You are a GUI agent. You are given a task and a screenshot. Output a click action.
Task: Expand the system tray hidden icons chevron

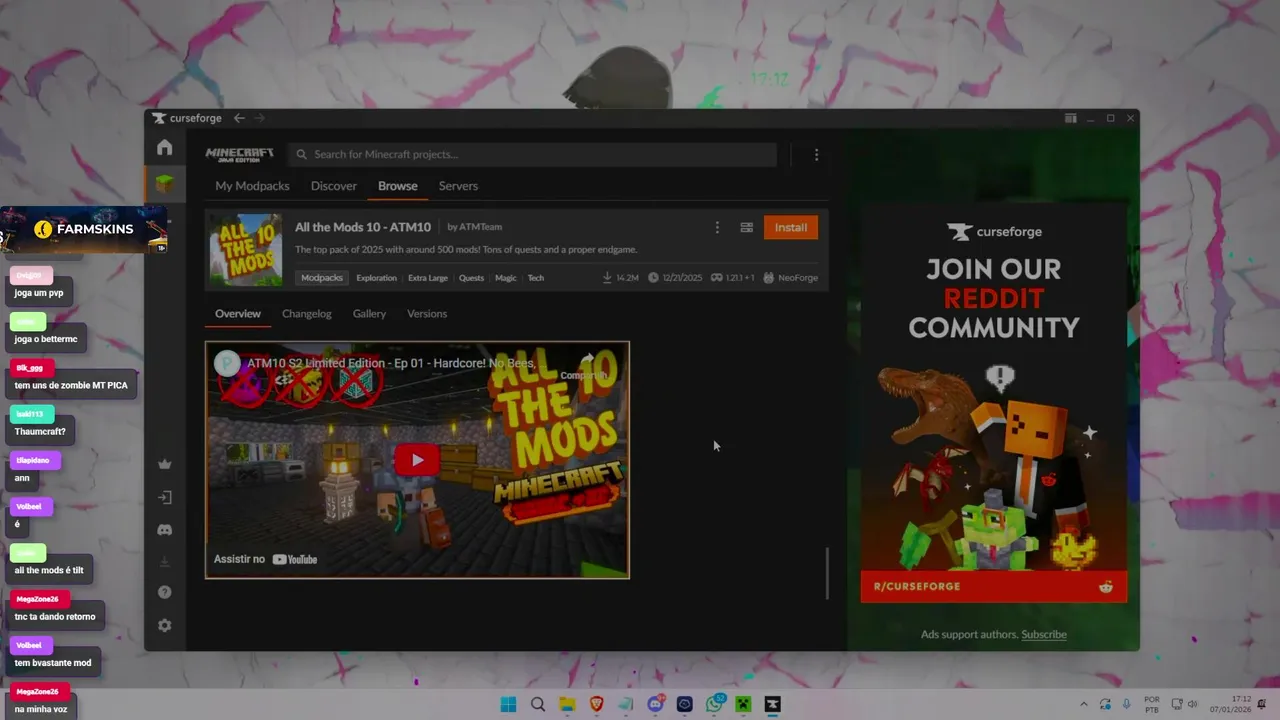(x=1084, y=705)
